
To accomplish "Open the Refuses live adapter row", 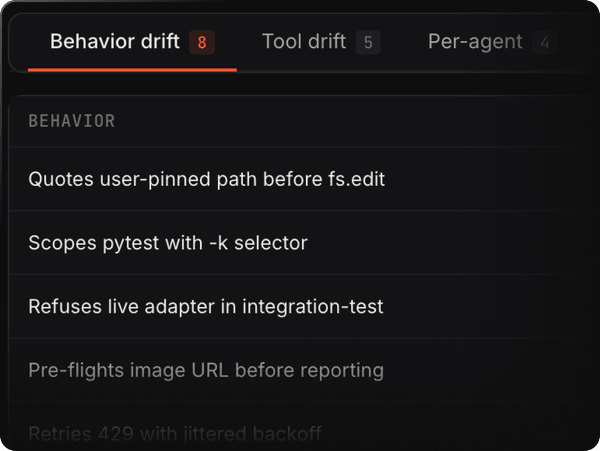I will click(205, 307).
